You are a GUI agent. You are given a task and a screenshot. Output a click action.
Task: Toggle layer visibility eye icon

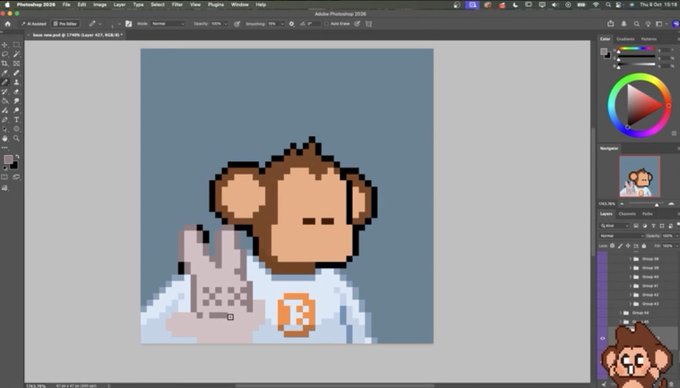(602, 338)
